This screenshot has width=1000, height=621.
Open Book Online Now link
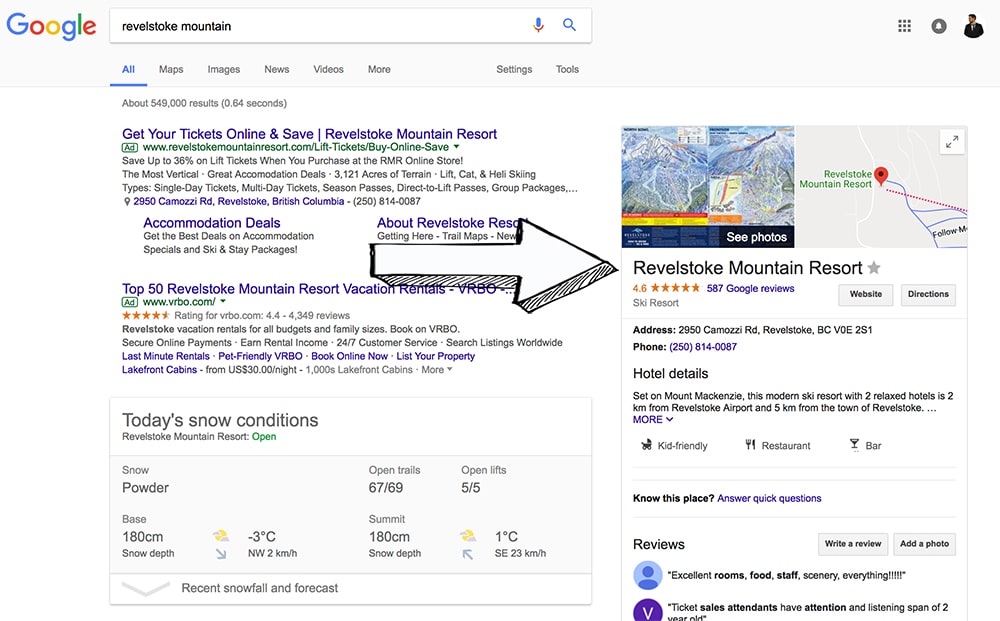(x=349, y=356)
